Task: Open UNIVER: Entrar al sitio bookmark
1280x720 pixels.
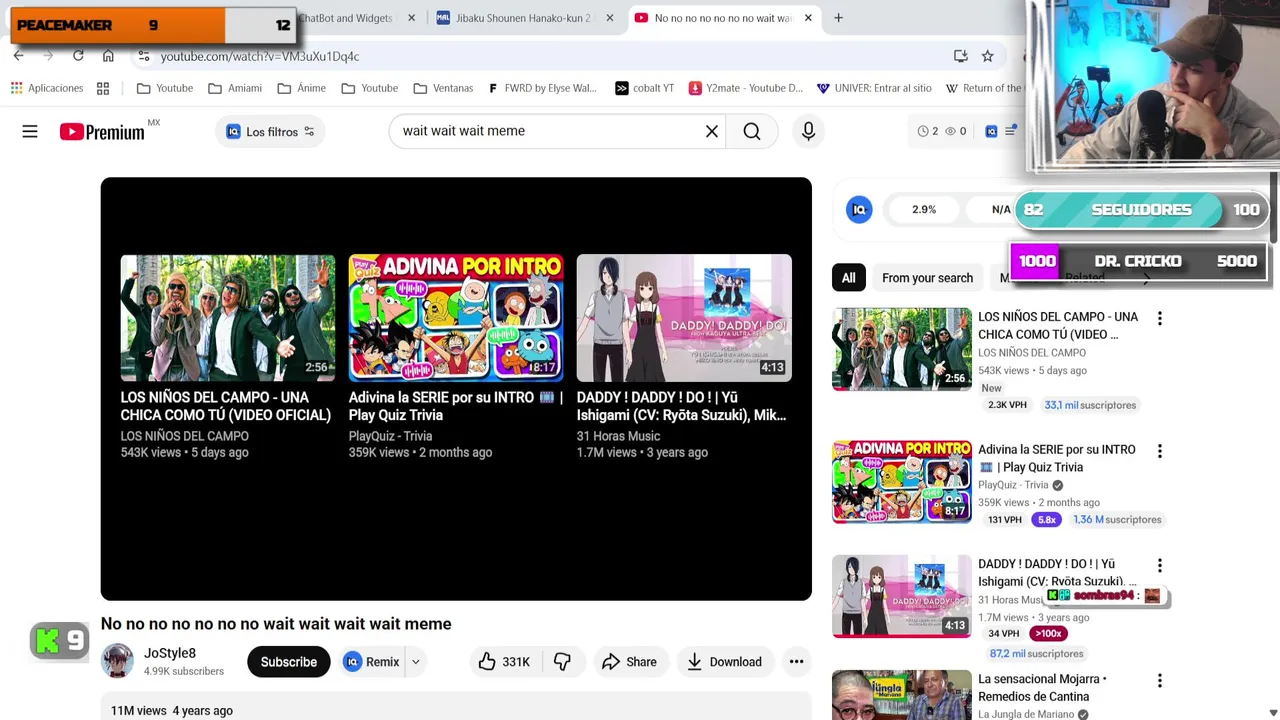Action: click(874, 88)
